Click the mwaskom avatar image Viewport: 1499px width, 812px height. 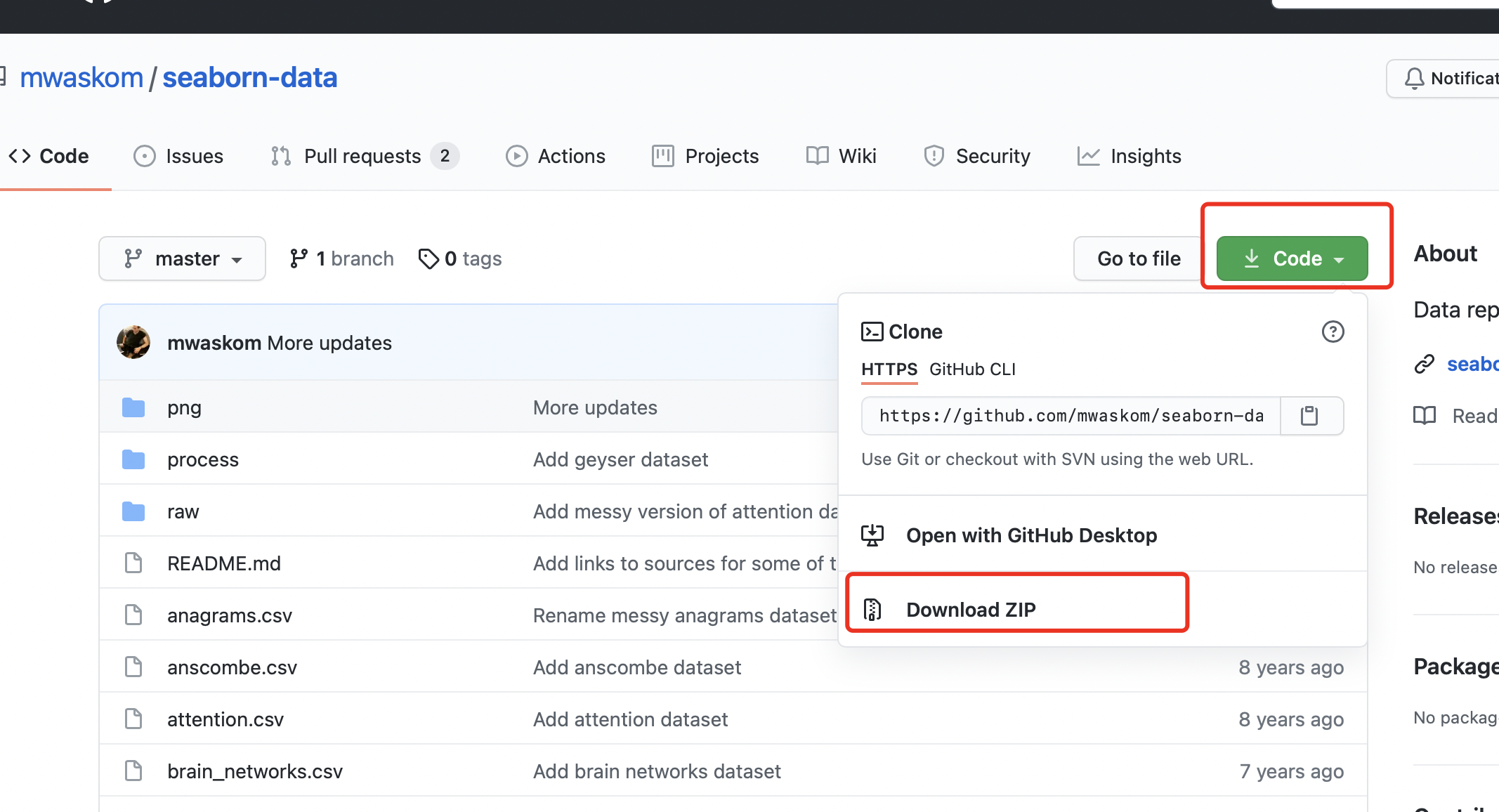pos(133,342)
